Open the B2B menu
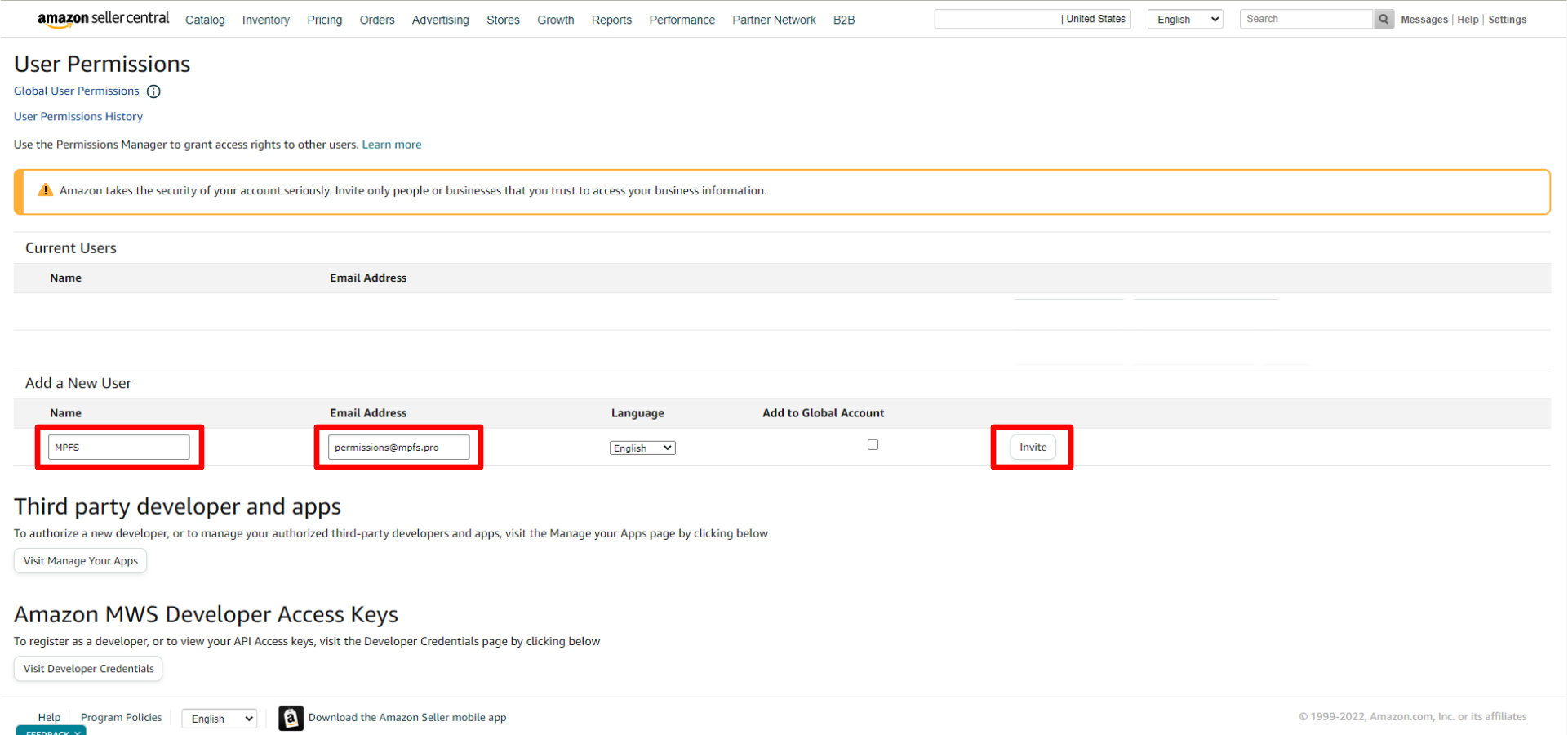The image size is (1568, 735). coord(844,20)
